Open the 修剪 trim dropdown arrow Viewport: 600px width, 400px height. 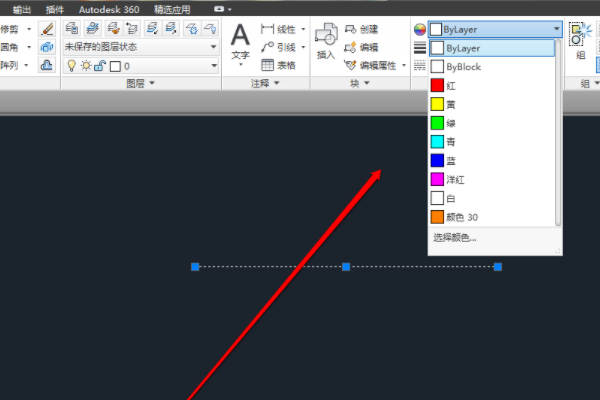(29, 29)
